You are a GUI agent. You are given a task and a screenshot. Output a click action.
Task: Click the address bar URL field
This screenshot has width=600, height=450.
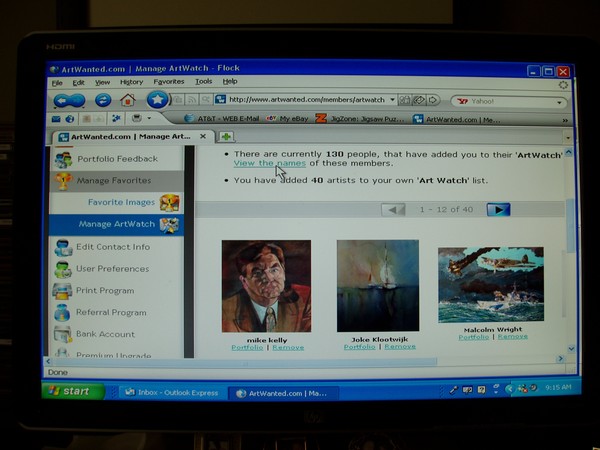pos(306,100)
